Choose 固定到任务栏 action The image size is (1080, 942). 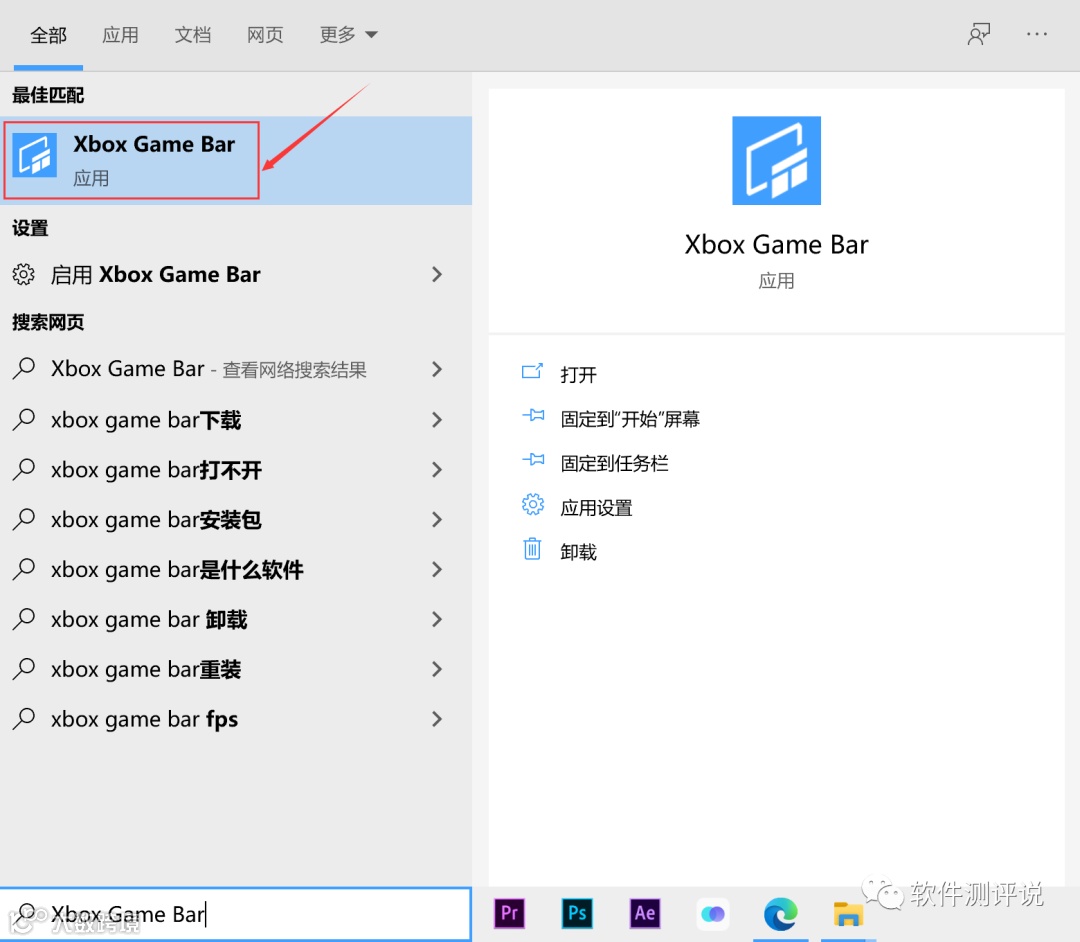[614, 463]
